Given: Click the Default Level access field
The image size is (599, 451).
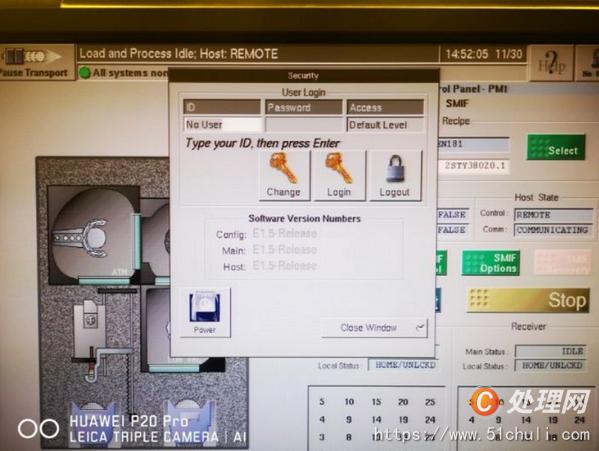Looking at the screenshot, I should (x=385, y=124).
